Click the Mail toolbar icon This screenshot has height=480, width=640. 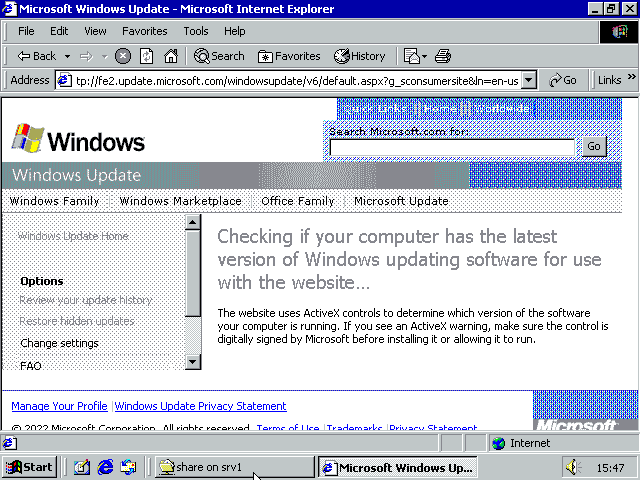pos(412,56)
